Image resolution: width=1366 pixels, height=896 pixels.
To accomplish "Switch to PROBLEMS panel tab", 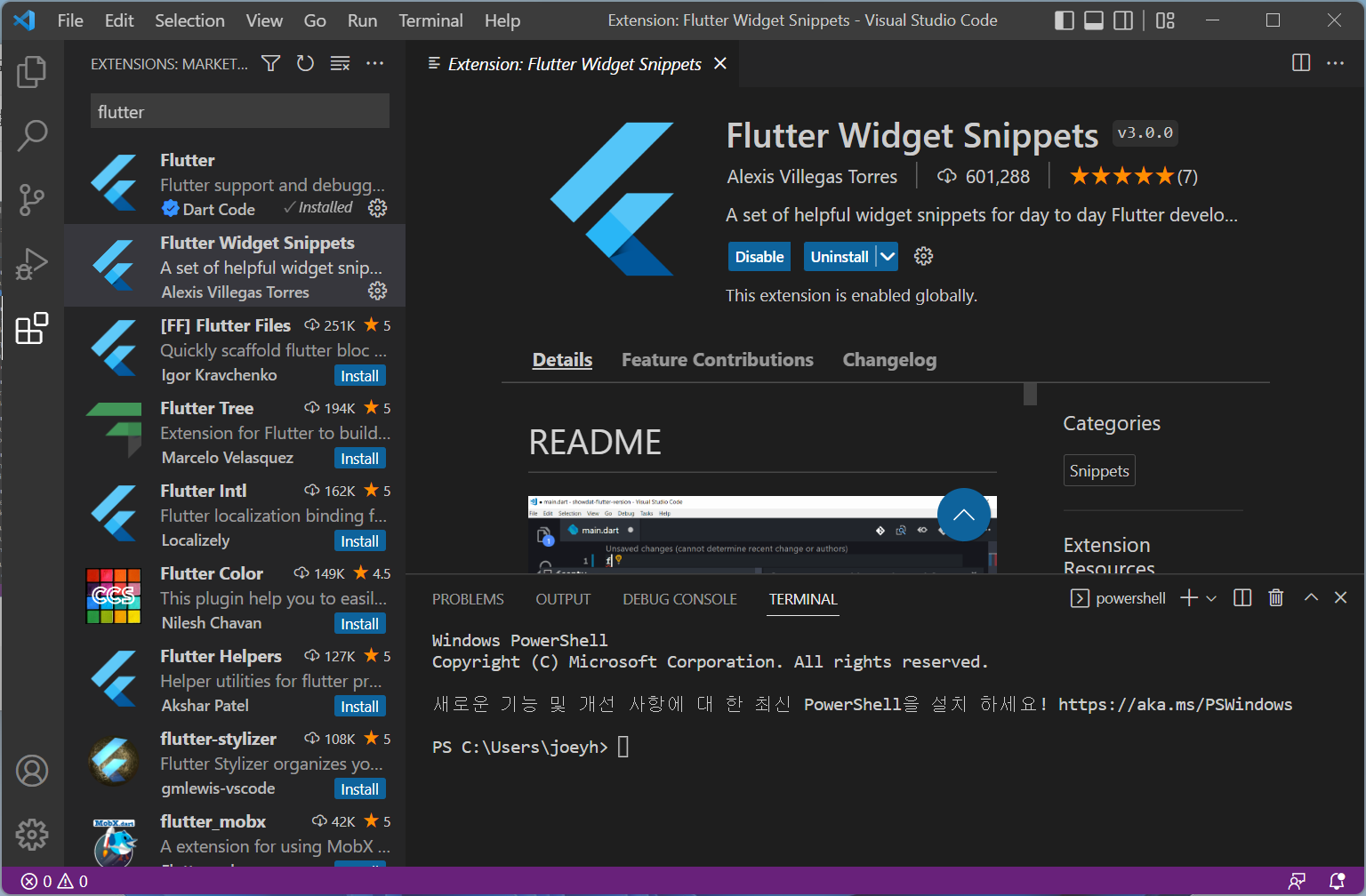I will tap(468, 599).
